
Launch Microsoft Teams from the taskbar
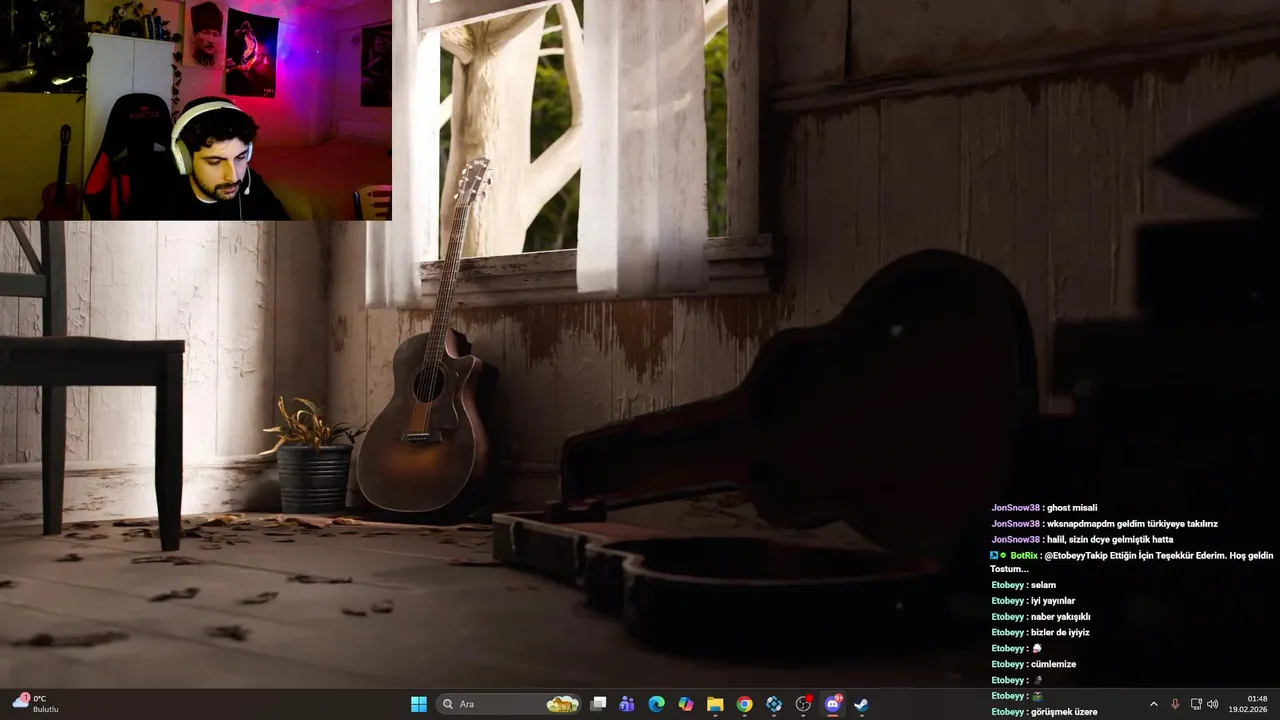(627, 704)
